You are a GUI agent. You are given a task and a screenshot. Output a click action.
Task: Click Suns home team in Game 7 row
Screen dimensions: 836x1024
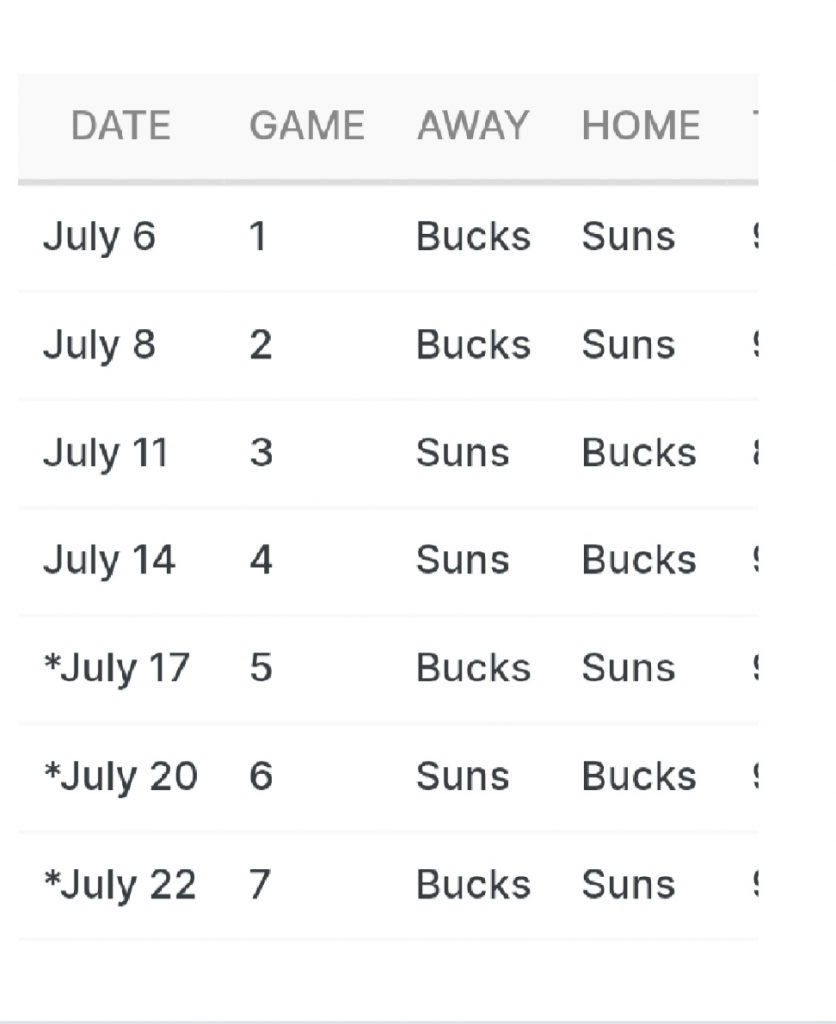coord(628,885)
